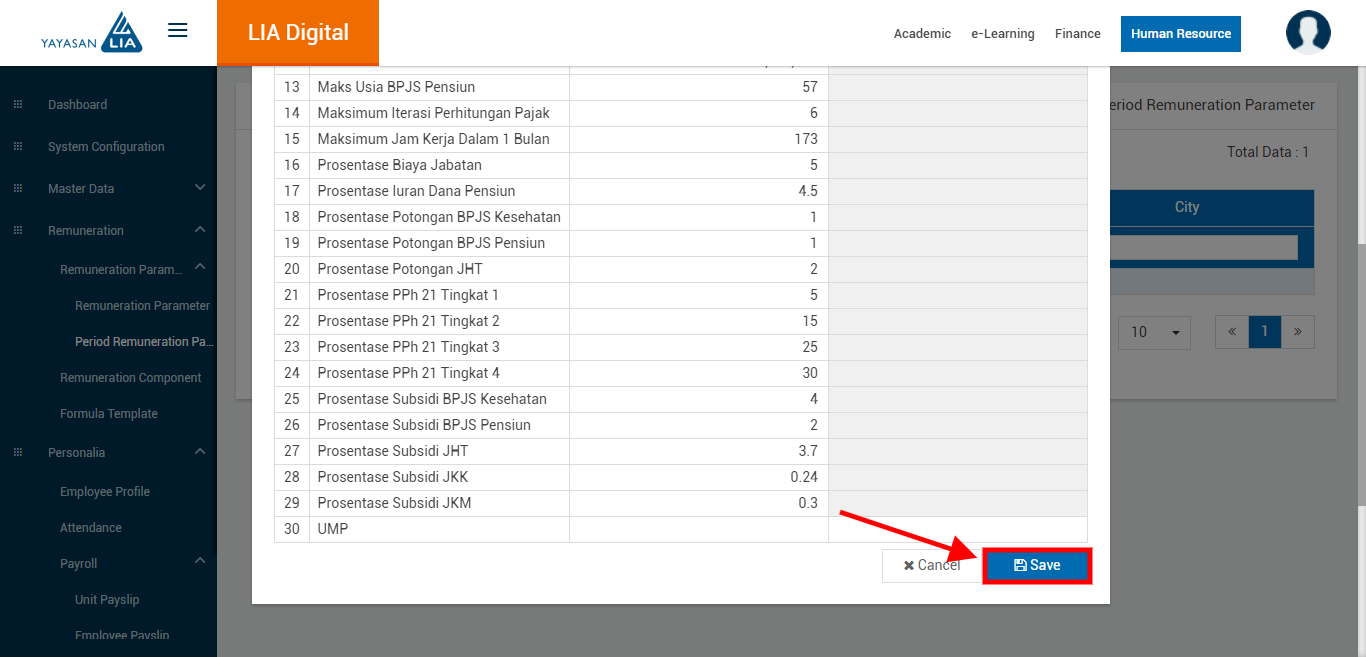Open Remuneration Component in sidebar

[x=131, y=378]
